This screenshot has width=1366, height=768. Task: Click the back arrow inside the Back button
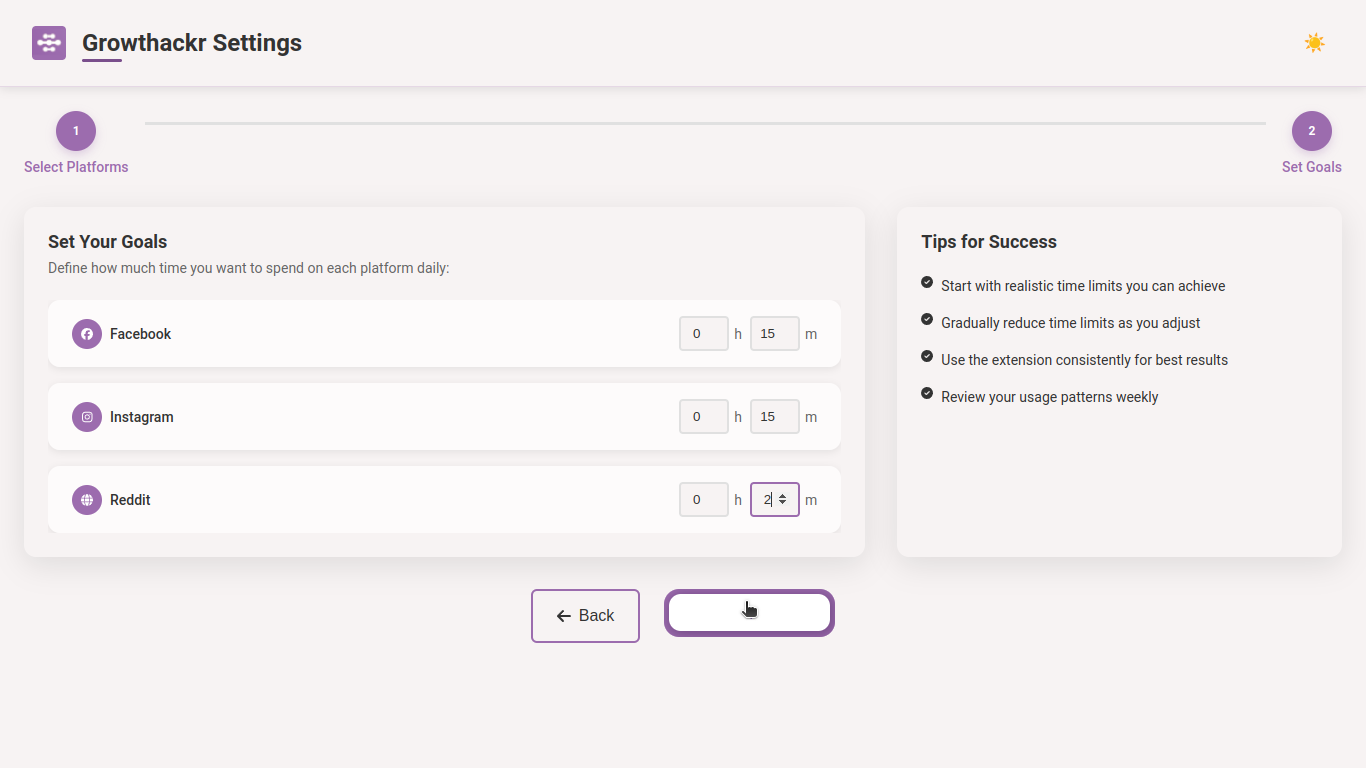pos(562,616)
